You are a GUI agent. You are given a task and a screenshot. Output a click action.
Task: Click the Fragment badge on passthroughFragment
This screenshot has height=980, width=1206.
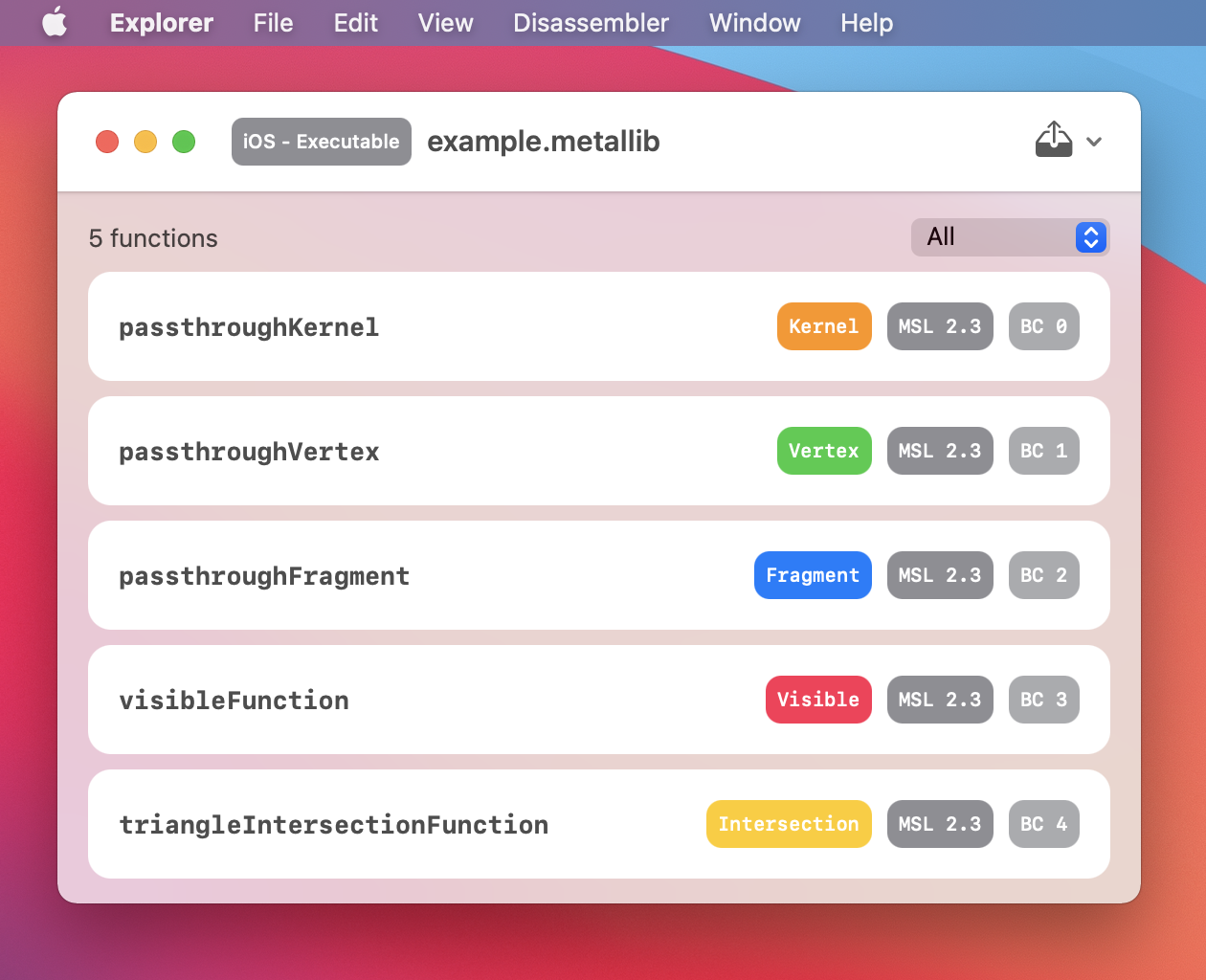(813, 575)
